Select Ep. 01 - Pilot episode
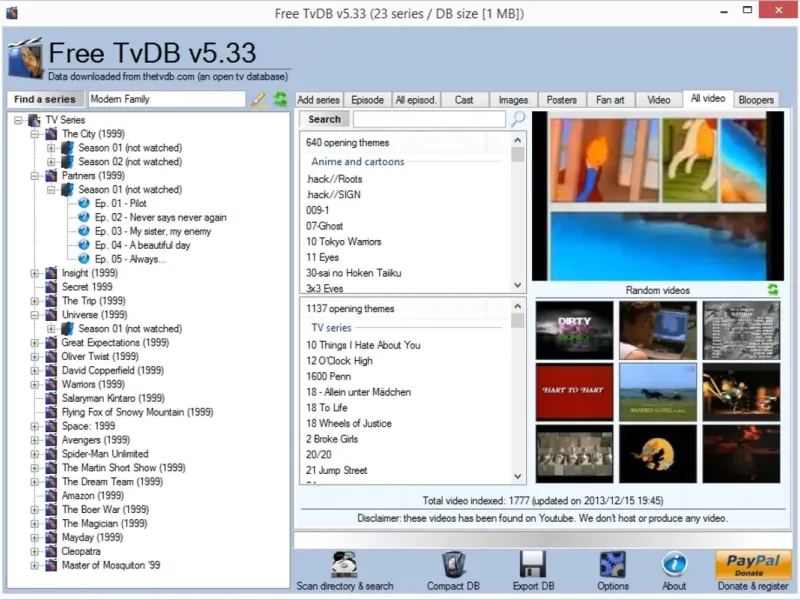 coord(120,204)
